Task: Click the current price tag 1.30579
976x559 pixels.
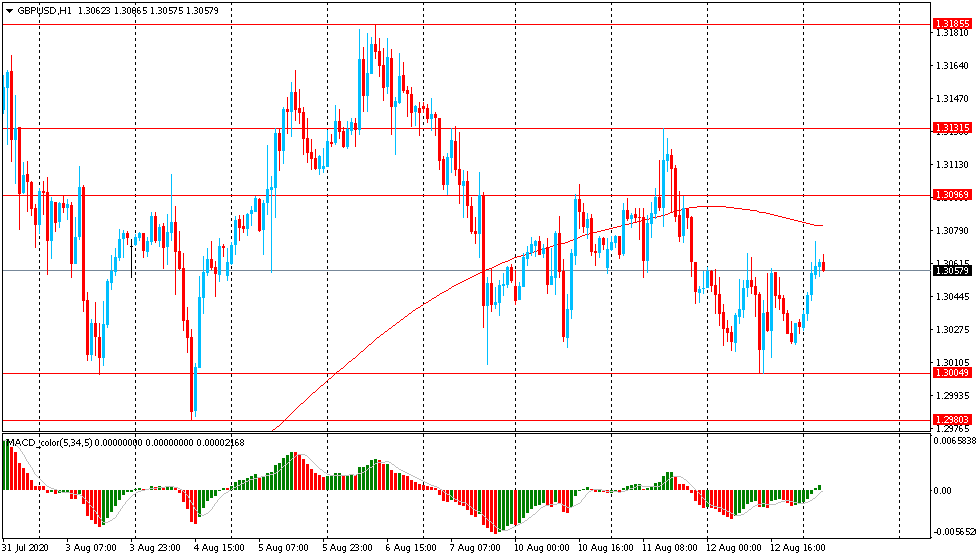Action: coord(952,270)
